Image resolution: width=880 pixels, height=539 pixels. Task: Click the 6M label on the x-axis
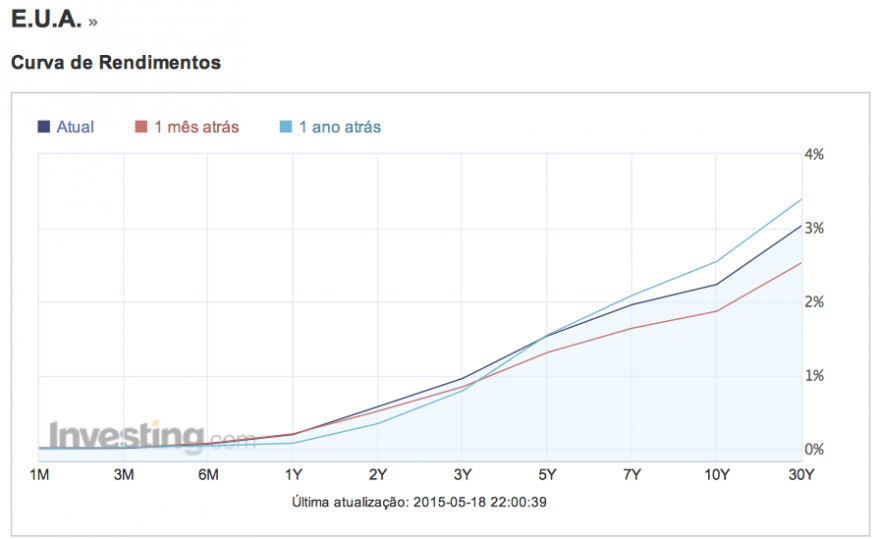pyautogui.click(x=208, y=474)
